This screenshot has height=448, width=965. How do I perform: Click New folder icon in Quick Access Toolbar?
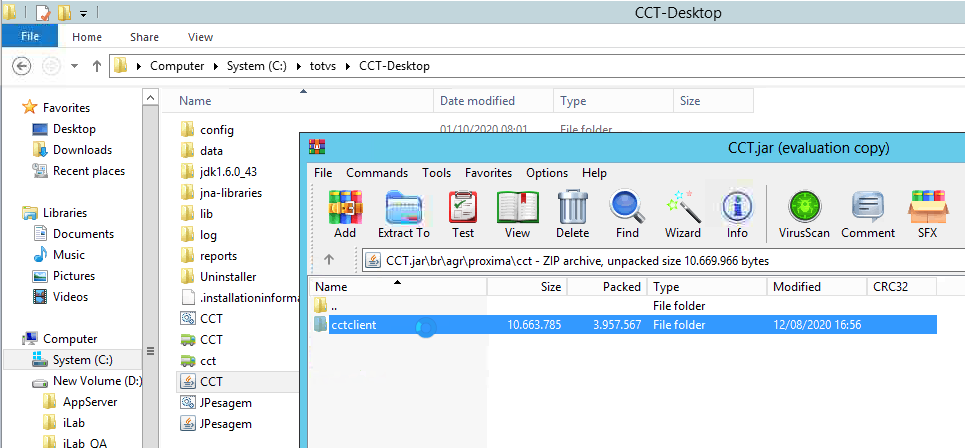pos(63,12)
